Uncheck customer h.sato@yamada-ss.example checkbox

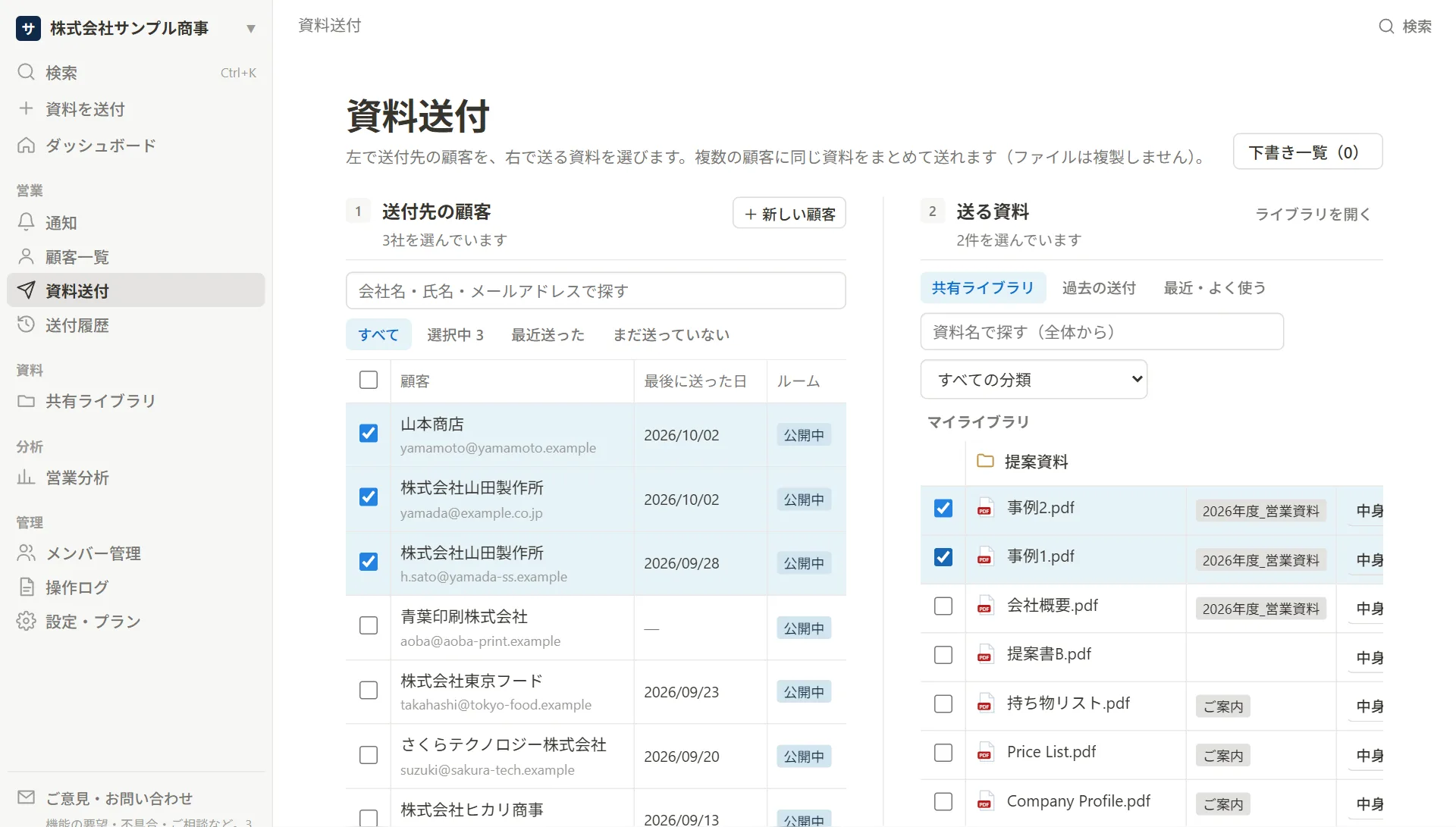coord(369,562)
